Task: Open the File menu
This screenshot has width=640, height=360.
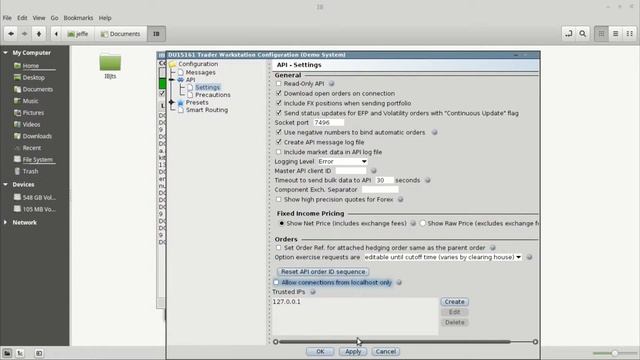Action: point(7,18)
